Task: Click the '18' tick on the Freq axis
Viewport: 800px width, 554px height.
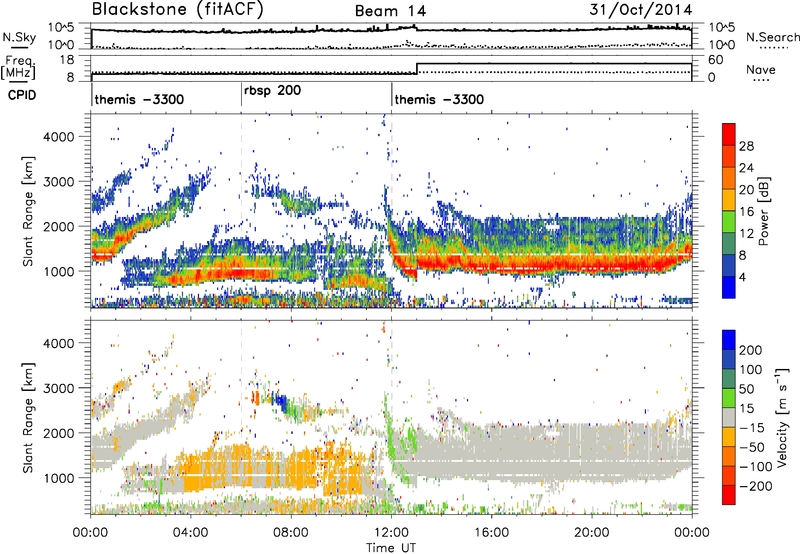Action: click(68, 60)
